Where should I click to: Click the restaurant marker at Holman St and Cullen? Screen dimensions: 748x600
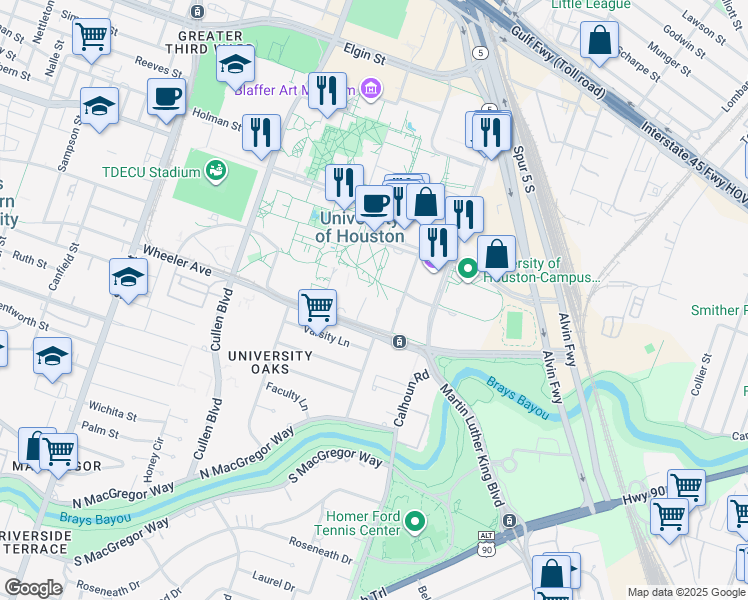click(x=261, y=134)
